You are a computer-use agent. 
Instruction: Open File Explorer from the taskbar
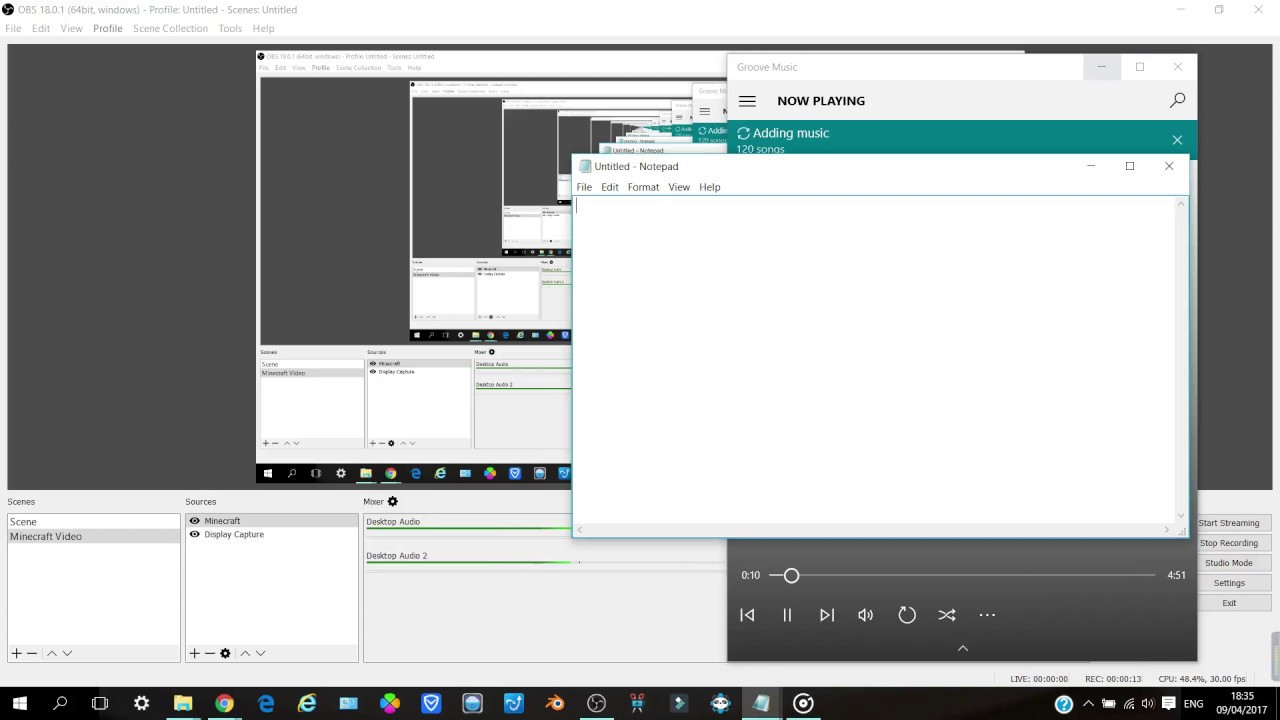[183, 703]
